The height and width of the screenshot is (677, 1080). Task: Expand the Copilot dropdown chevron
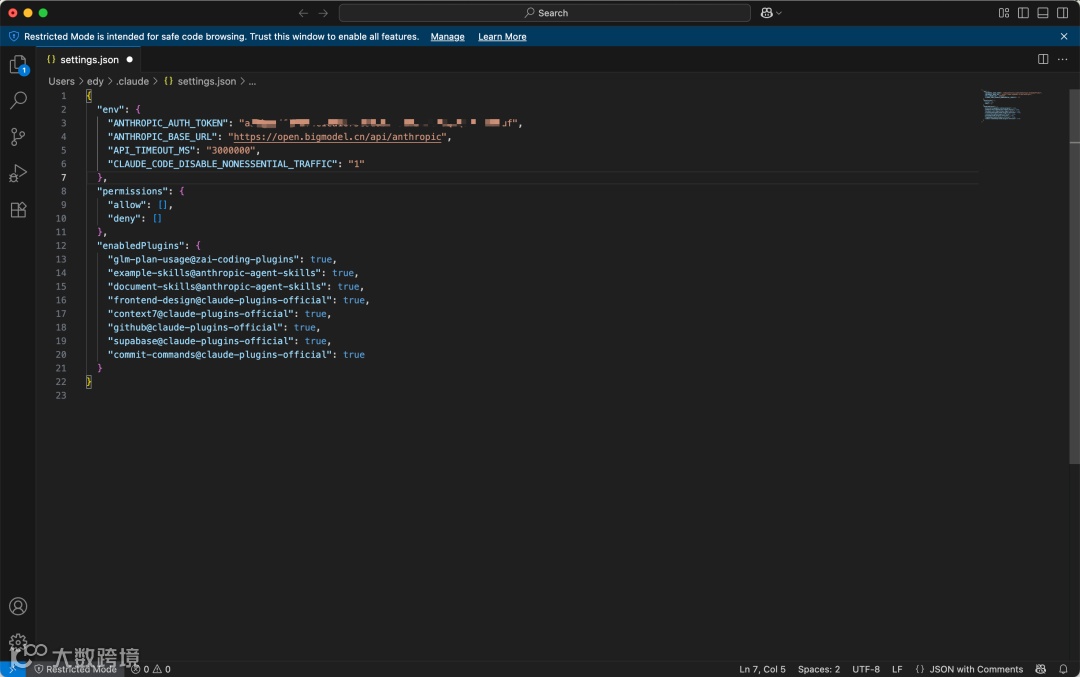[x=779, y=13]
